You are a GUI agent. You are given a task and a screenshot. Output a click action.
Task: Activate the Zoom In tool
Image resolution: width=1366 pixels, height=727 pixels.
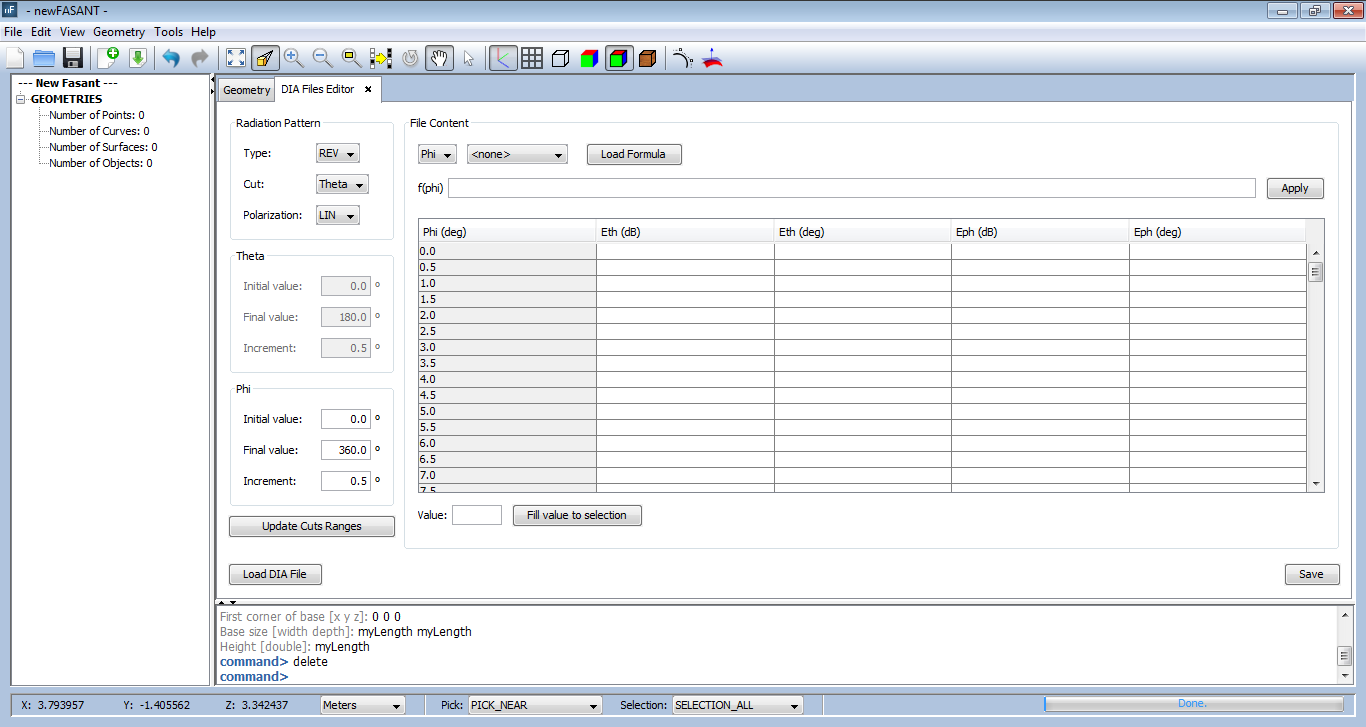click(x=293, y=58)
